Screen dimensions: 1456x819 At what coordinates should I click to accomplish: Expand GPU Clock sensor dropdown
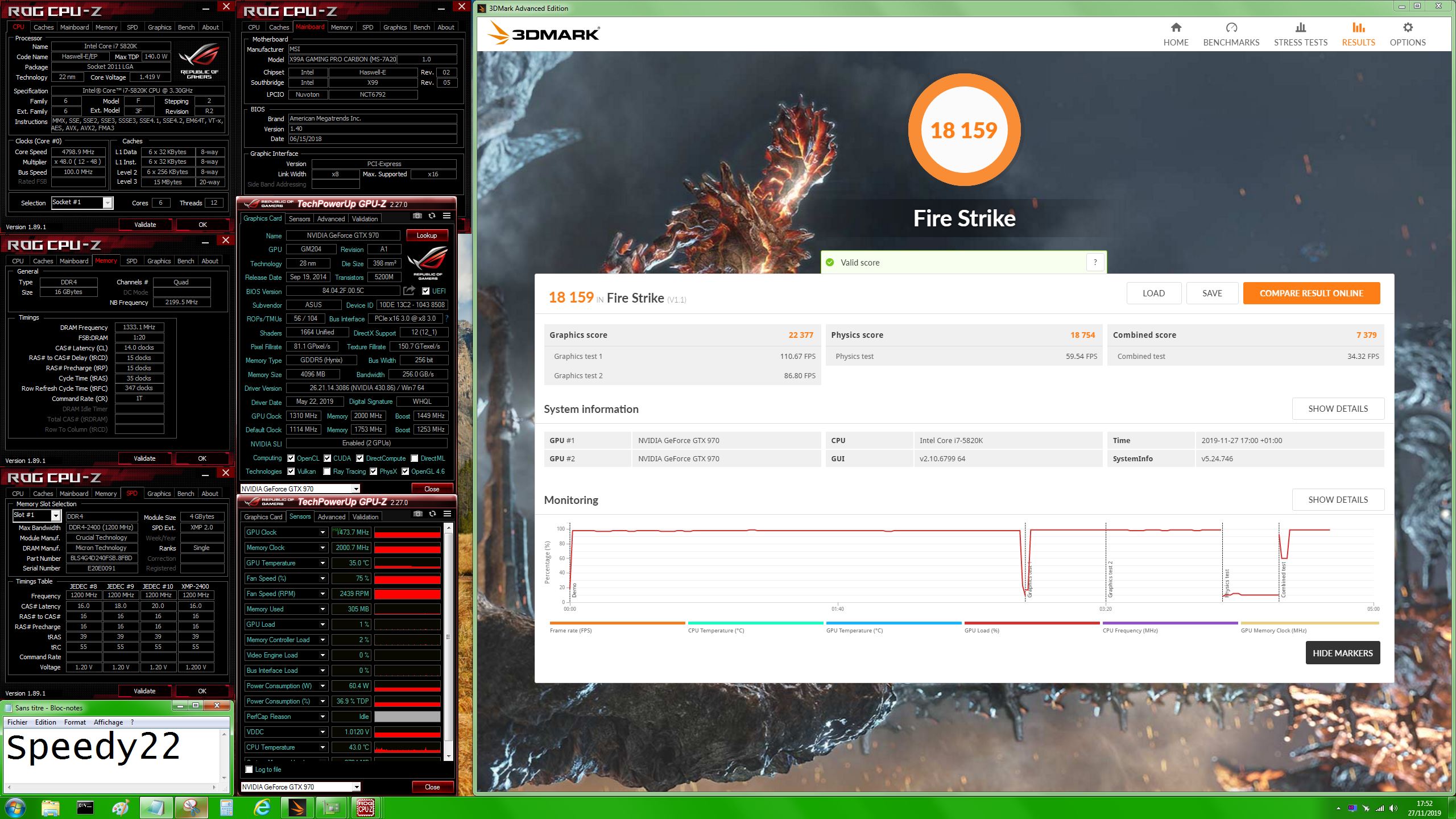point(322,532)
